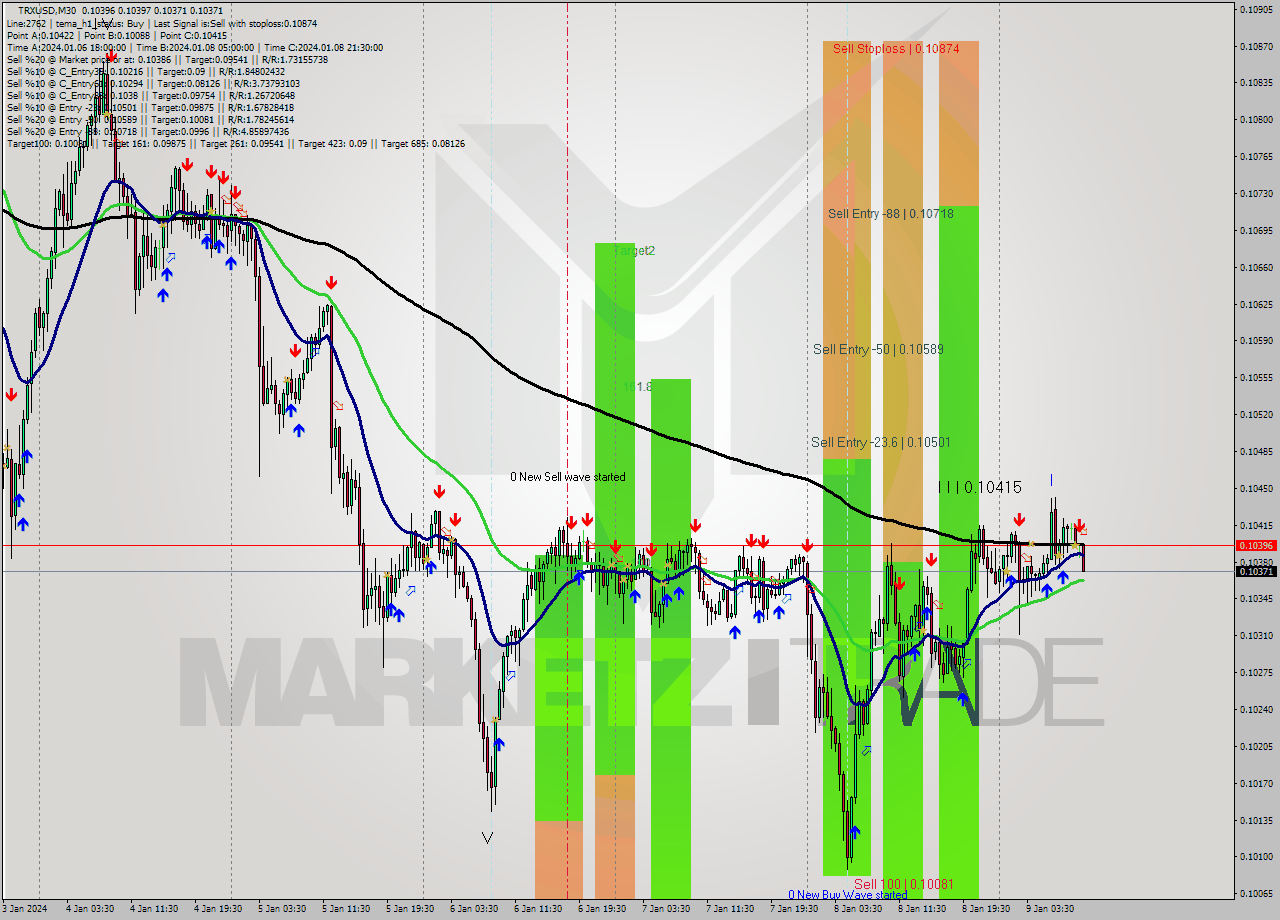The height and width of the screenshot is (920, 1280).
Task: Click '7 Jan 11:30' on the time axis
Action: coord(729,909)
